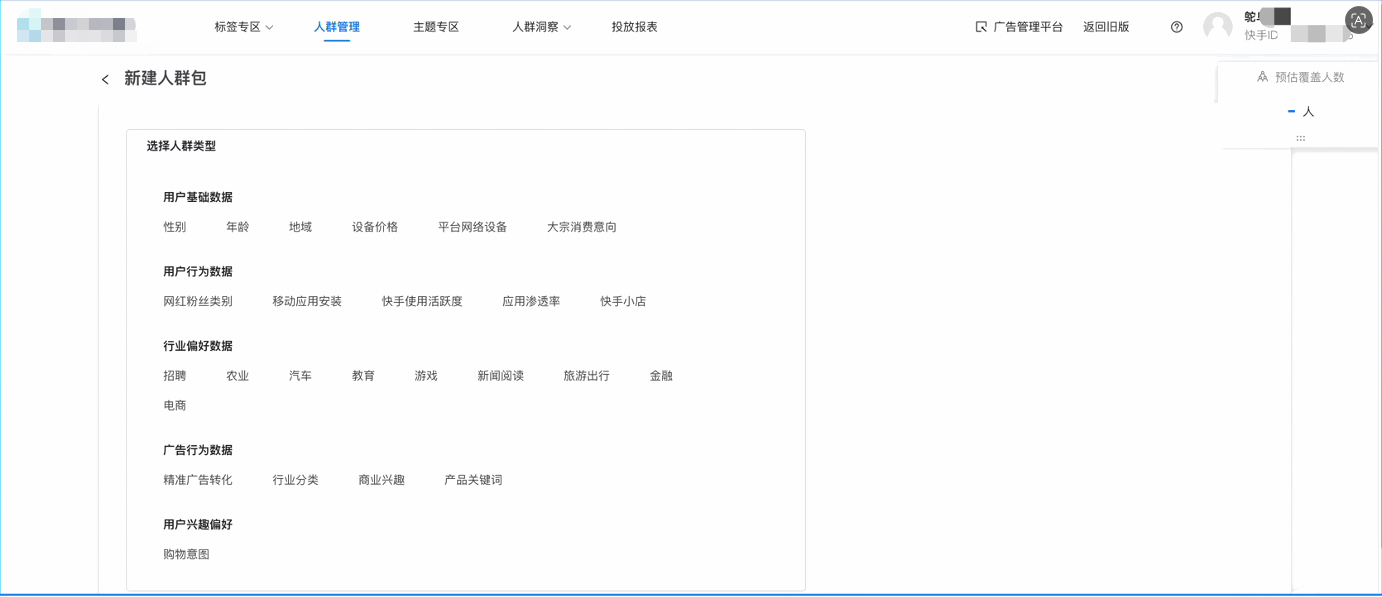Select the 旅游出行 industry preference

coord(584,375)
